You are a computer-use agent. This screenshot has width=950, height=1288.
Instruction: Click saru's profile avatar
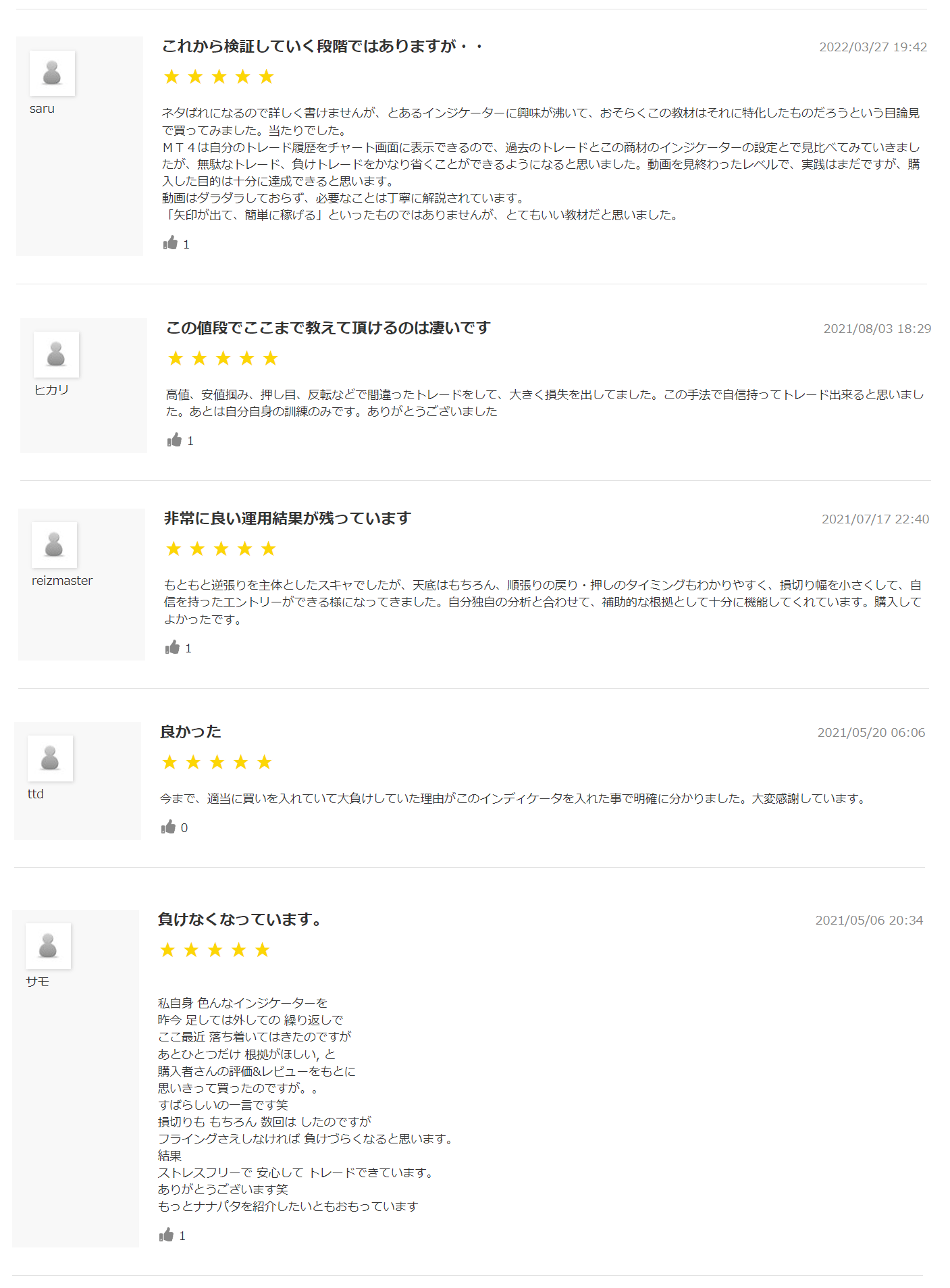point(52,73)
